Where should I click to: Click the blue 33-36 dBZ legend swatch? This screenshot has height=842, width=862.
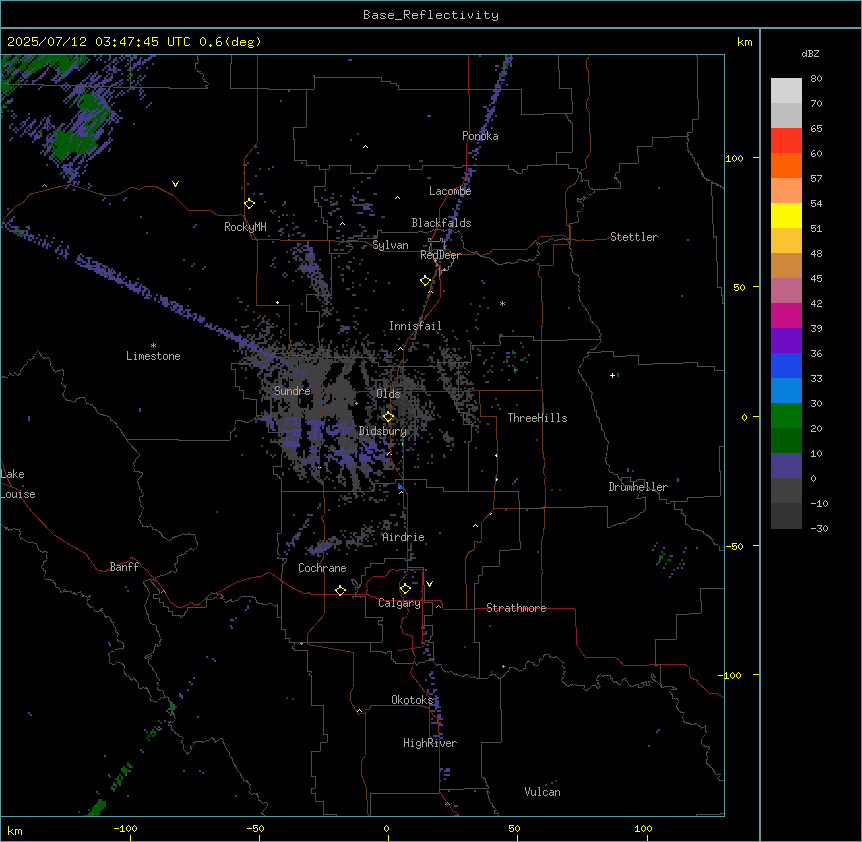[786, 365]
